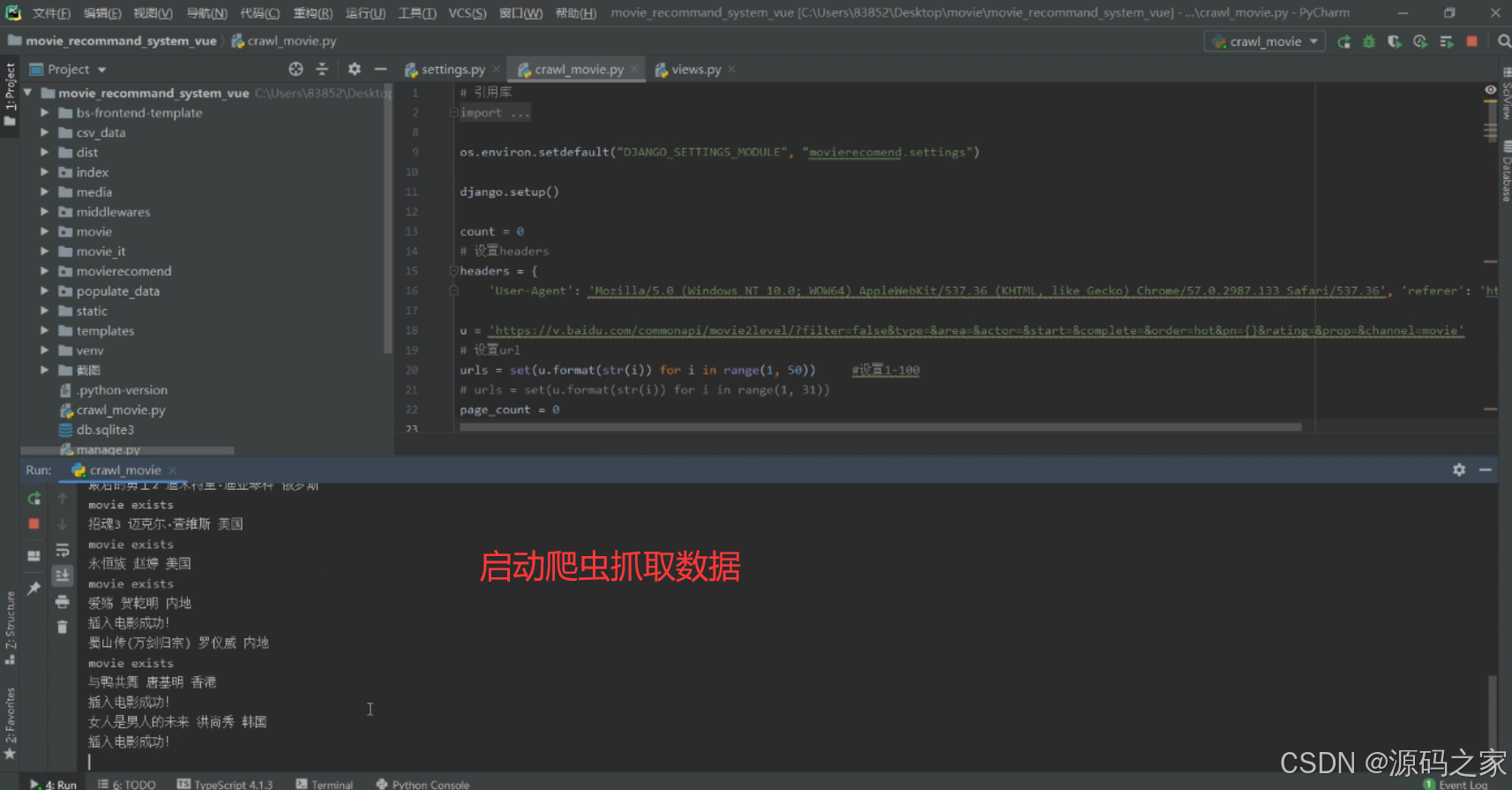The image size is (1512, 790).
Task: Click the Baidu URL string on line 18
Action: 977,330
